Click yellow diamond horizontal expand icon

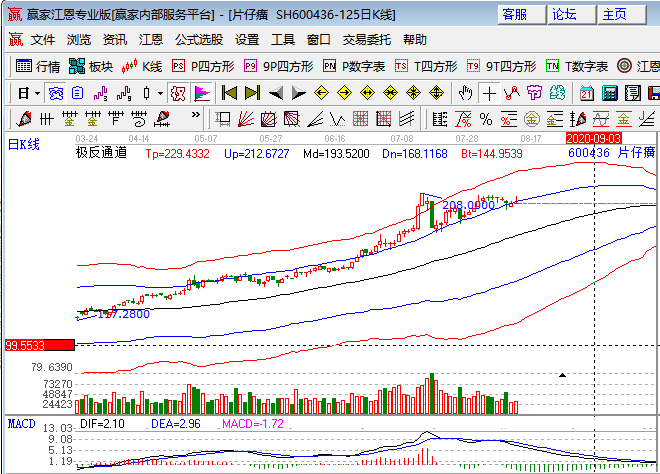(367, 93)
